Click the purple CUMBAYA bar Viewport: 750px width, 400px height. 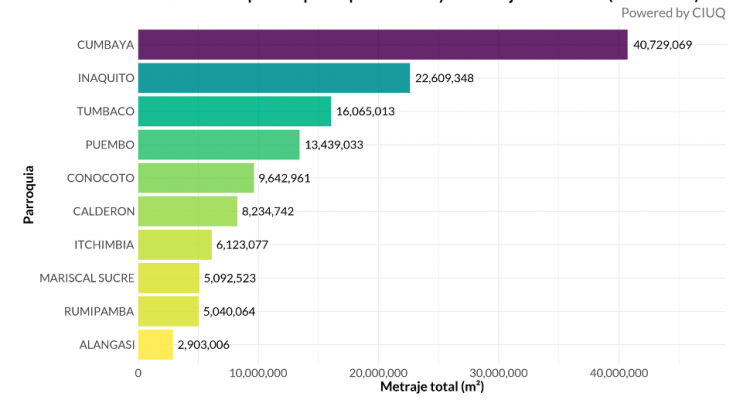[x=382, y=45]
